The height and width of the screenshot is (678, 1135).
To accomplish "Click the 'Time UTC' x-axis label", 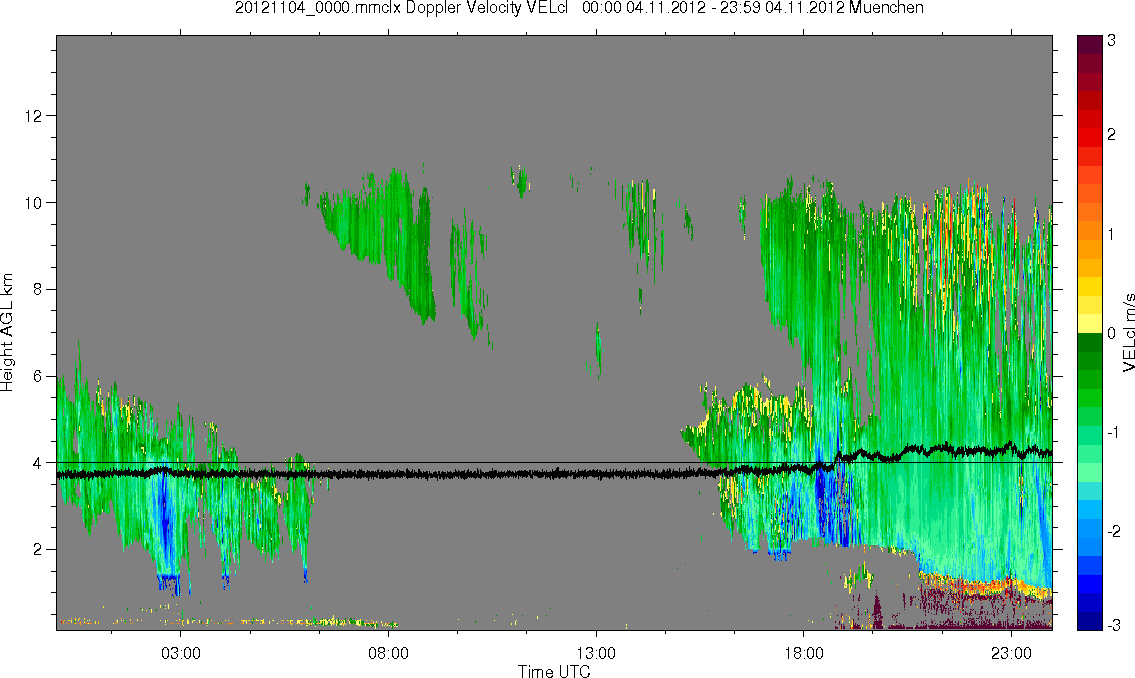I will point(554,671).
